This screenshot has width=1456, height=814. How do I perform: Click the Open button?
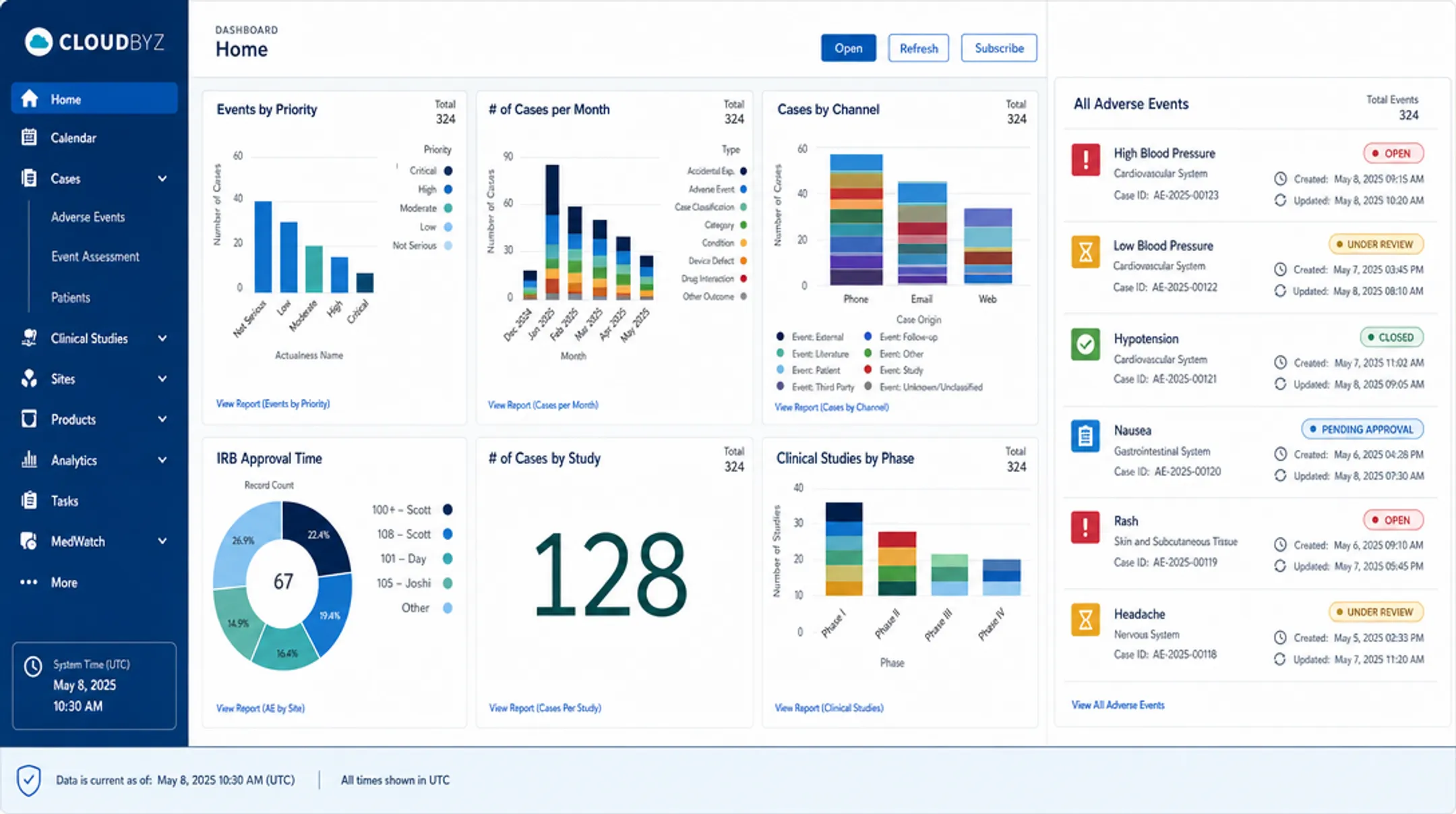(848, 48)
